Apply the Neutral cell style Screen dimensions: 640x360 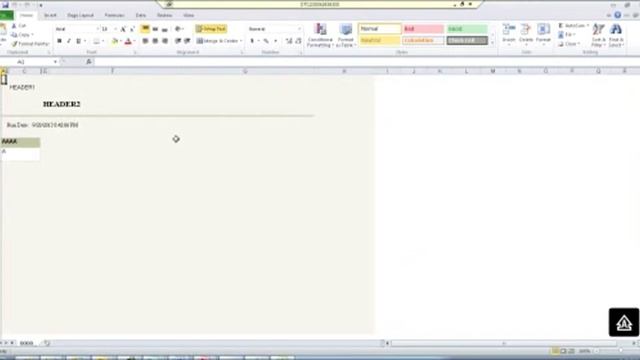[x=380, y=40]
